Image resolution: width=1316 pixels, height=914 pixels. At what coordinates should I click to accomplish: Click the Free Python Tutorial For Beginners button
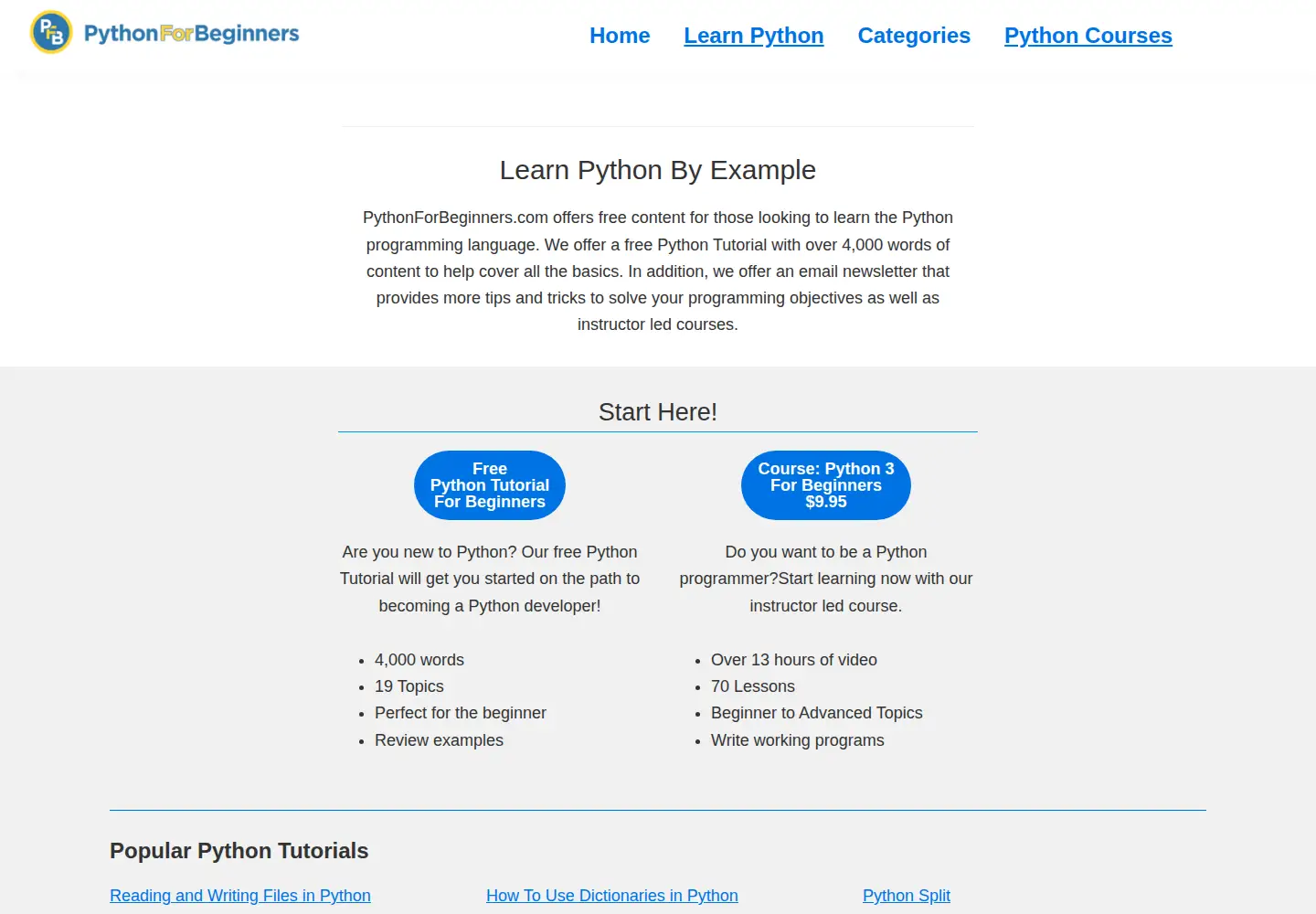coord(490,485)
